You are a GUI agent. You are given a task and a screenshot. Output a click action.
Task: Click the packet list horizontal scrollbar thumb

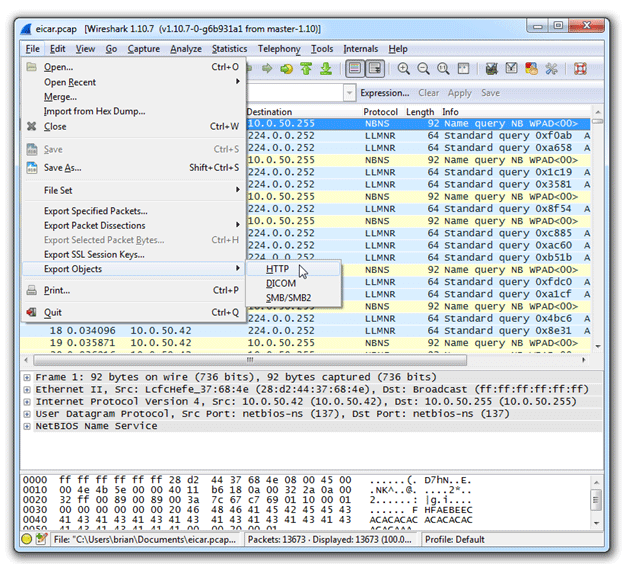(x=250, y=360)
